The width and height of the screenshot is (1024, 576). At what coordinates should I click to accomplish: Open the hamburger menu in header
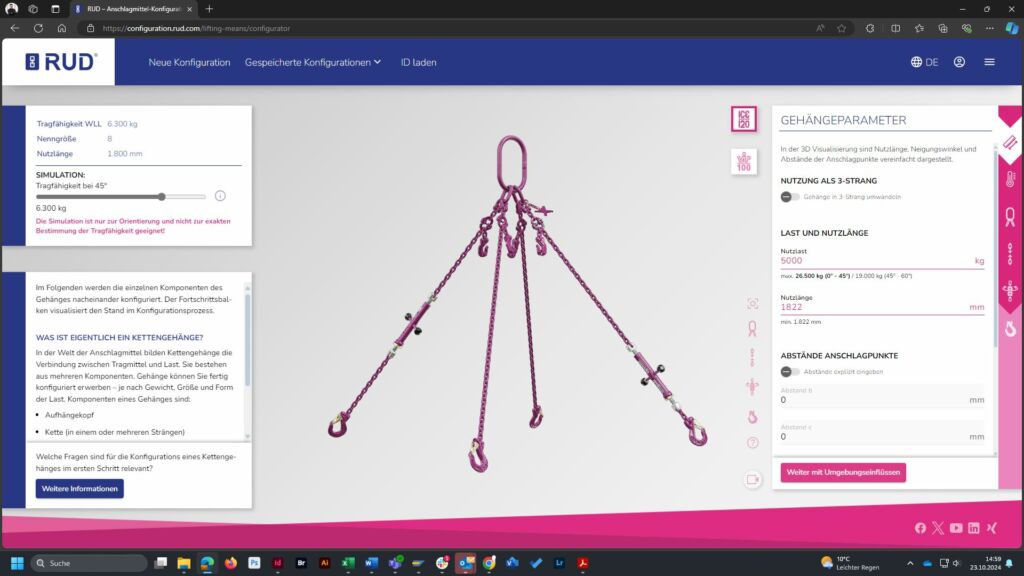(x=989, y=62)
